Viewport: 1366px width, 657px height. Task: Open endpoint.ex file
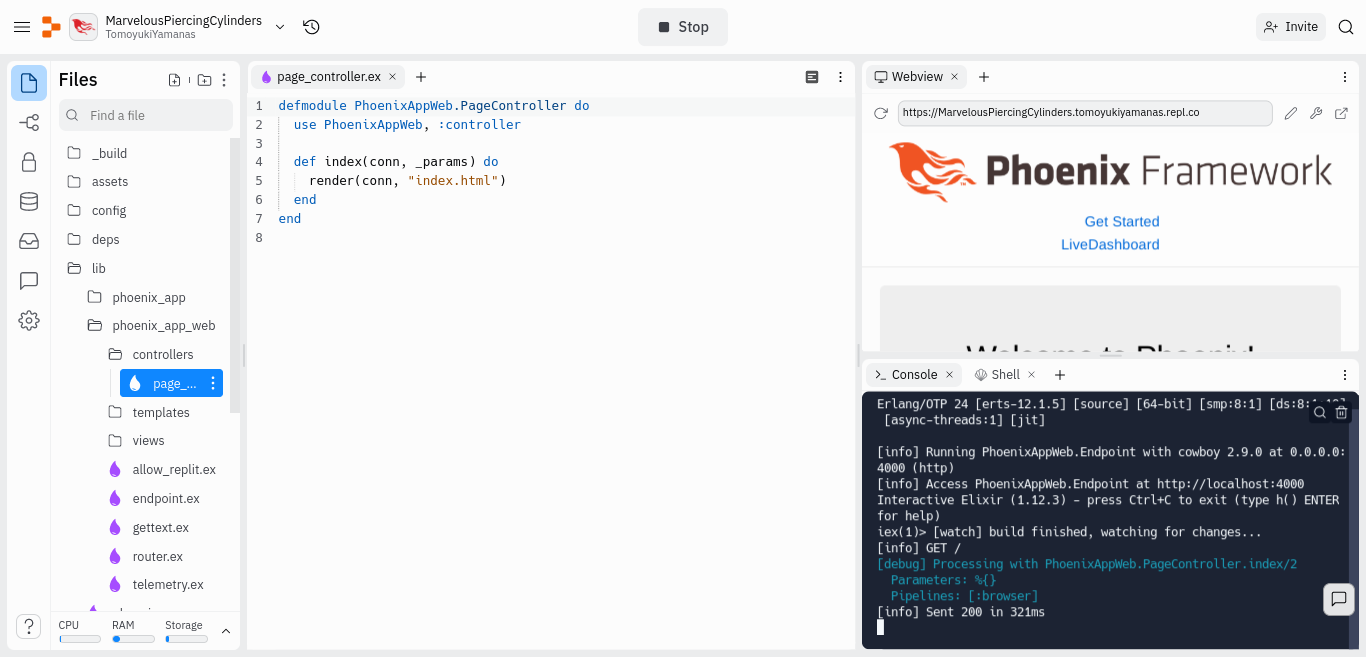point(164,499)
